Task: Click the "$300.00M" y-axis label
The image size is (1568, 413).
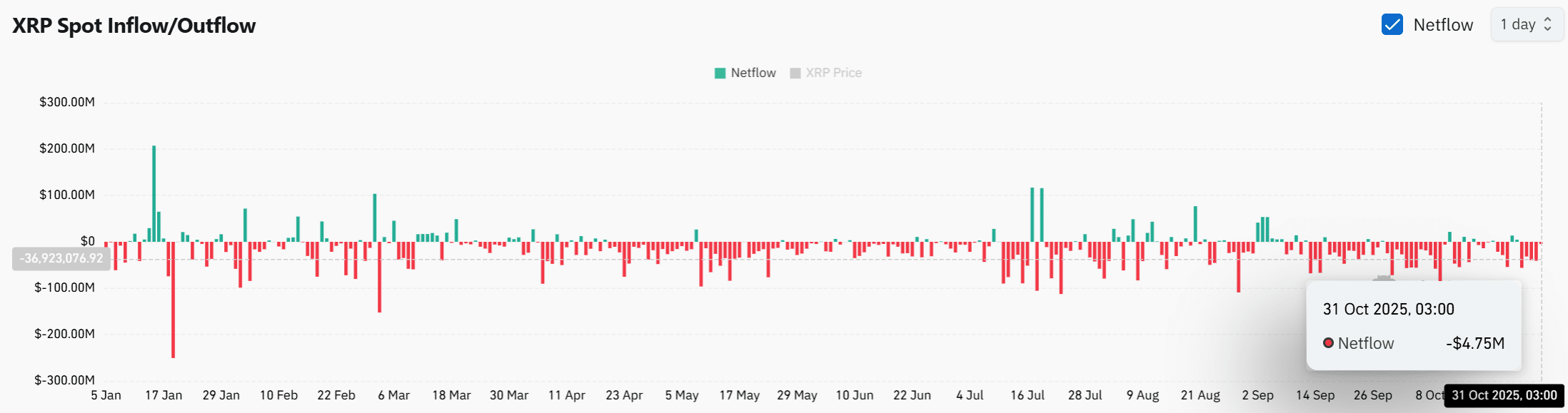Action: coord(68,102)
